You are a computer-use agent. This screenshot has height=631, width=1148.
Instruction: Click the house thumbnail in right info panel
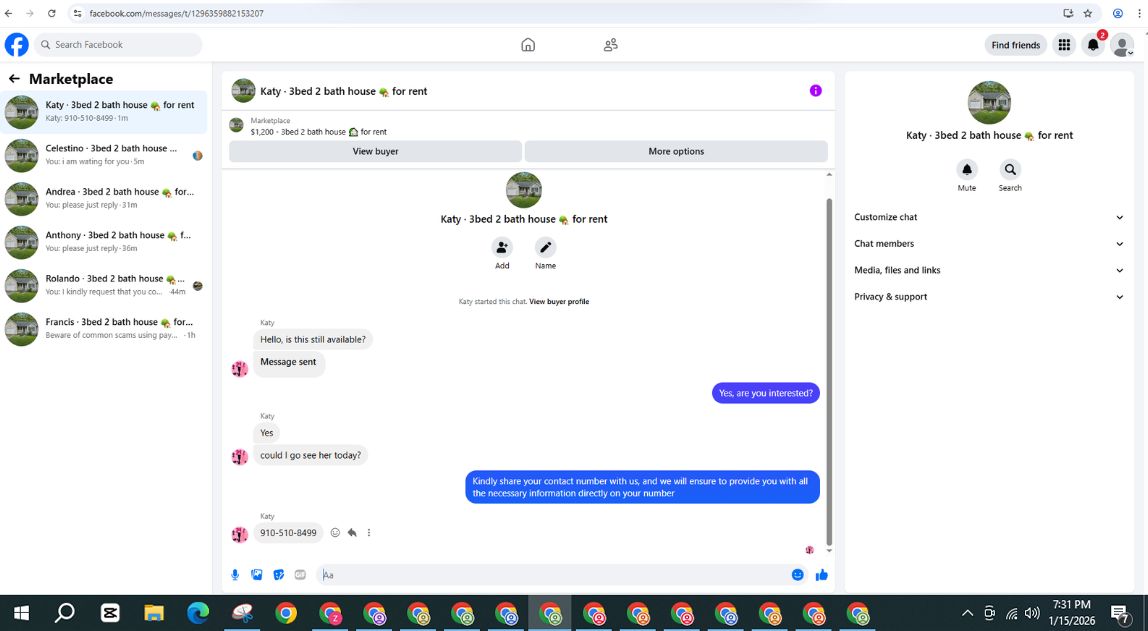point(989,102)
